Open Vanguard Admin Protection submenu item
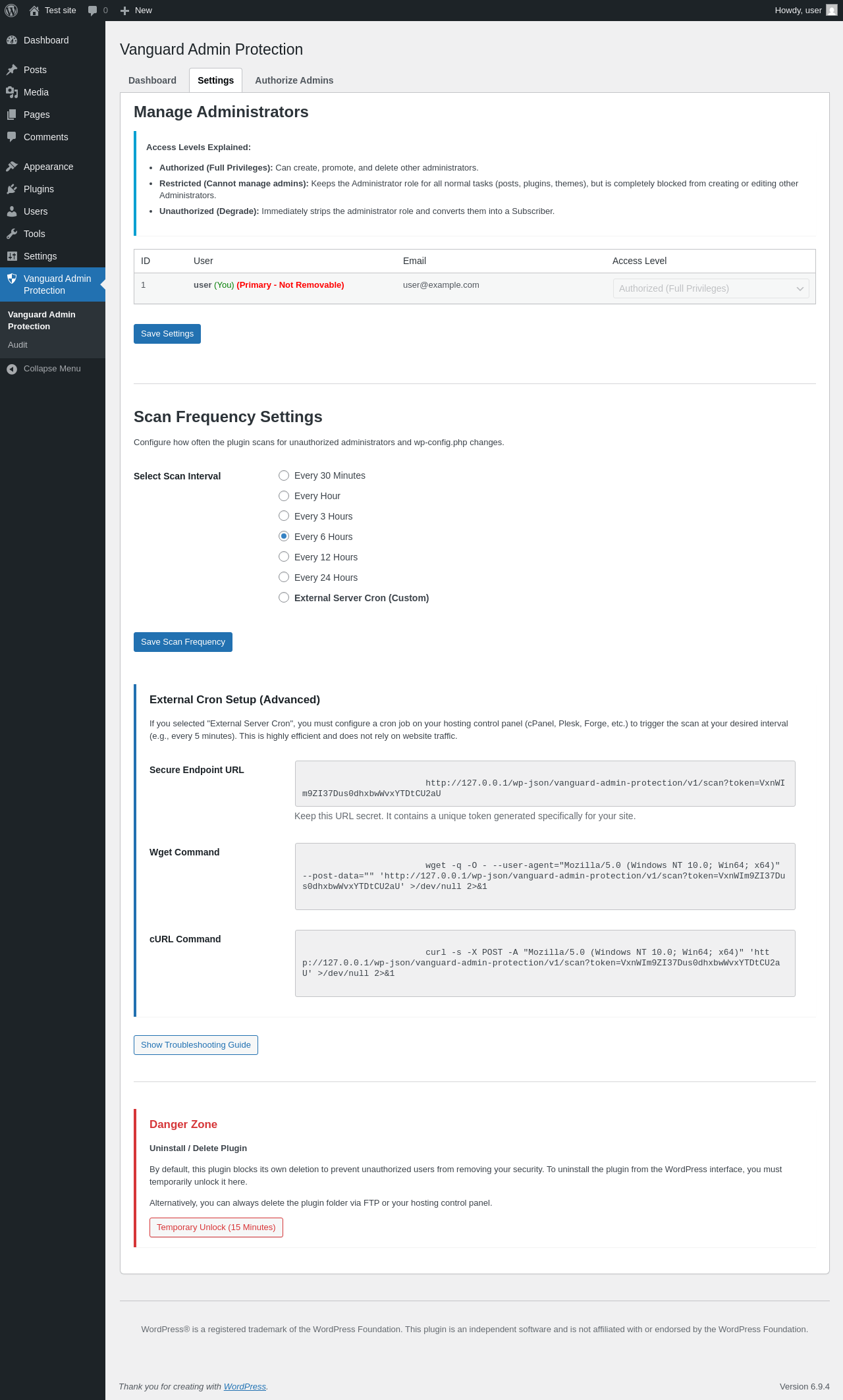The width and height of the screenshot is (843, 1400). pyautogui.click(x=53, y=321)
